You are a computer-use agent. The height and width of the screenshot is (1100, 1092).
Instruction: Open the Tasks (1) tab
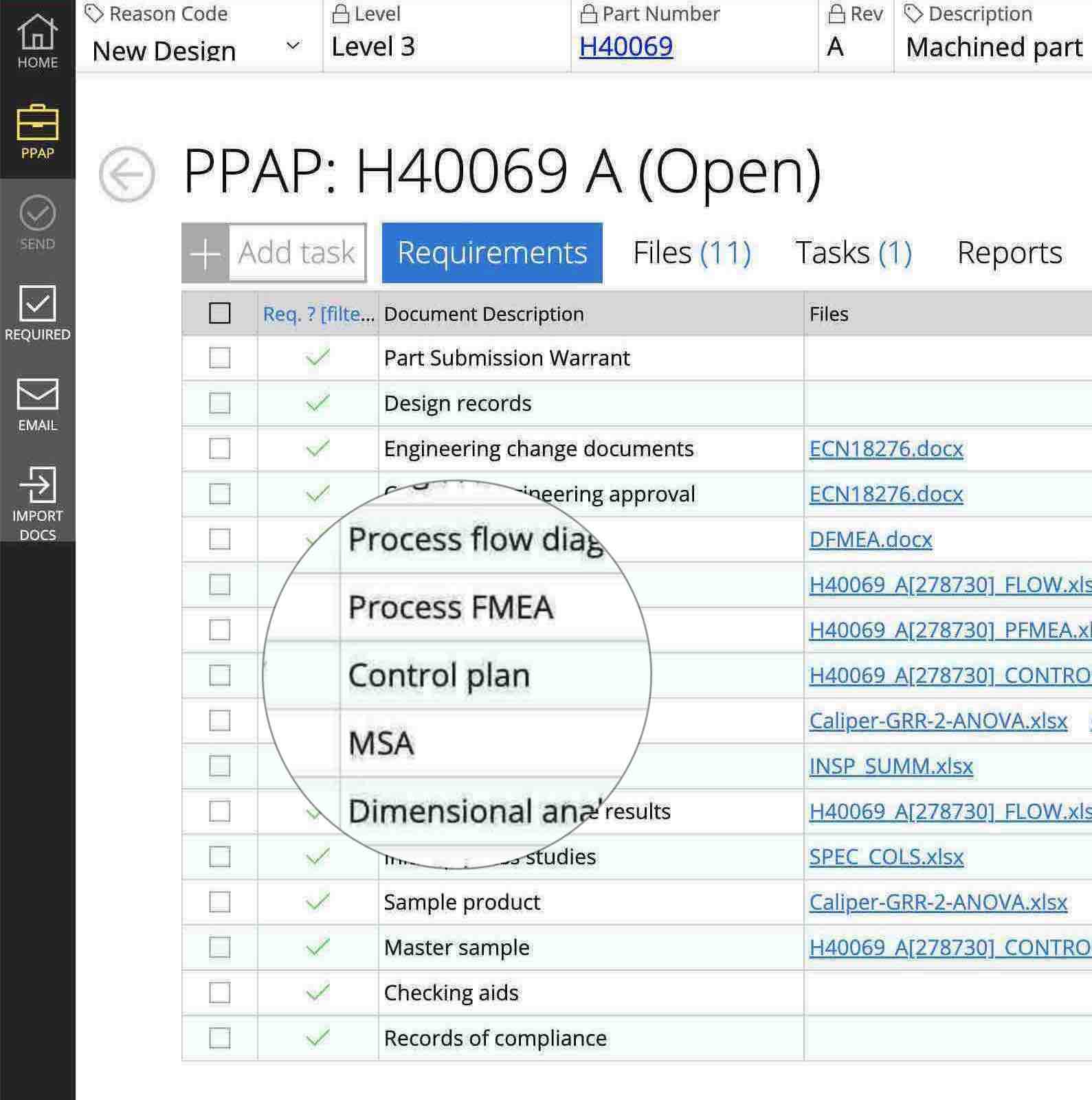click(854, 253)
